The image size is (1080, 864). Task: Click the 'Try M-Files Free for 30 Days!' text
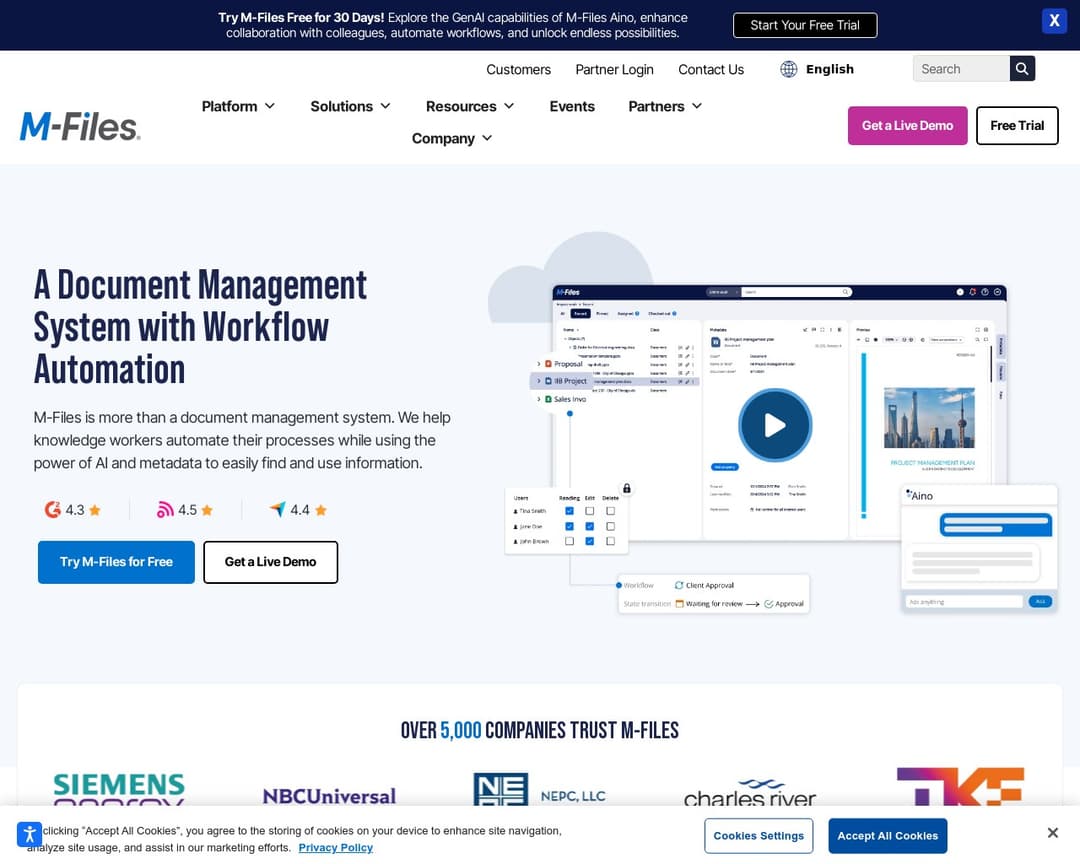[x=301, y=18]
